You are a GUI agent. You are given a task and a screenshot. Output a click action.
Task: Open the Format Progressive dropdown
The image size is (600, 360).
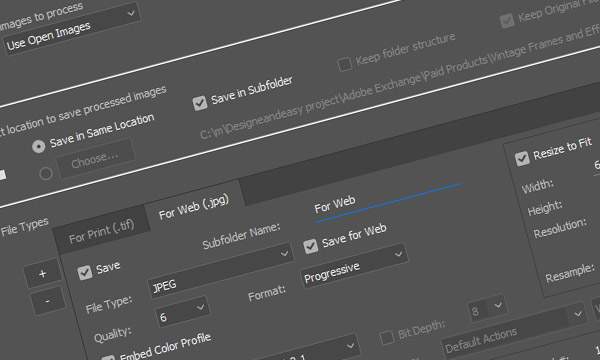tap(354, 266)
